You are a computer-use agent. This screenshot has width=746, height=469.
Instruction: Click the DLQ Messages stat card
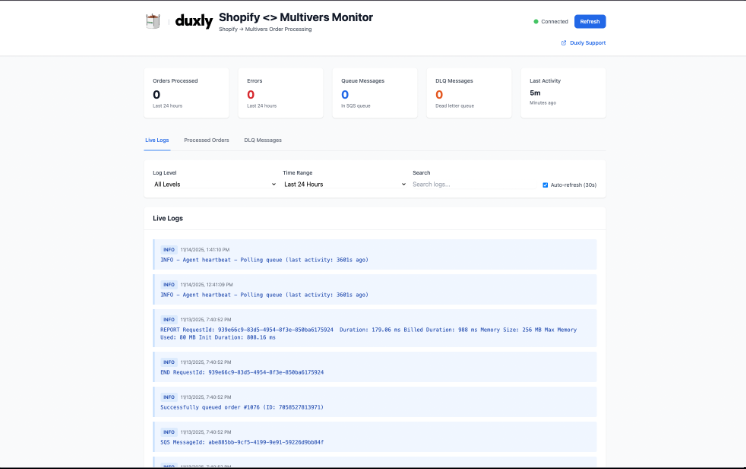469,93
